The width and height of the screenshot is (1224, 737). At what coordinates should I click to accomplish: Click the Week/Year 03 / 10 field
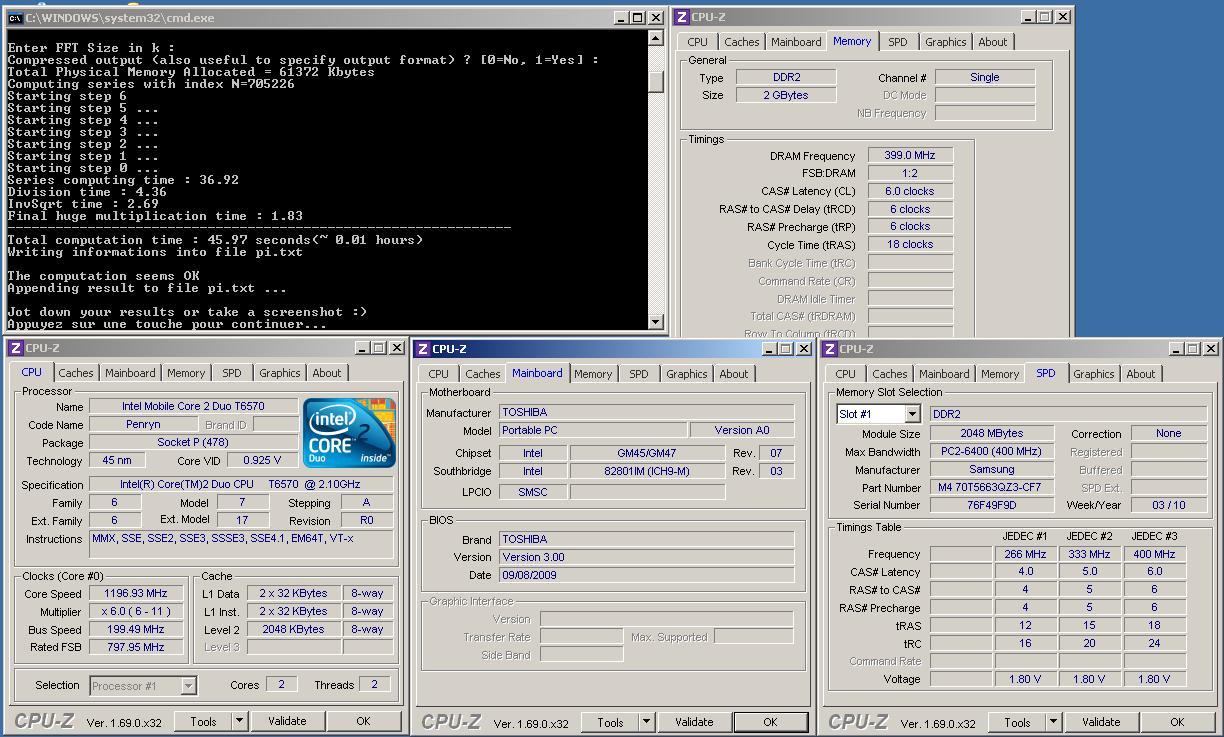1169,505
